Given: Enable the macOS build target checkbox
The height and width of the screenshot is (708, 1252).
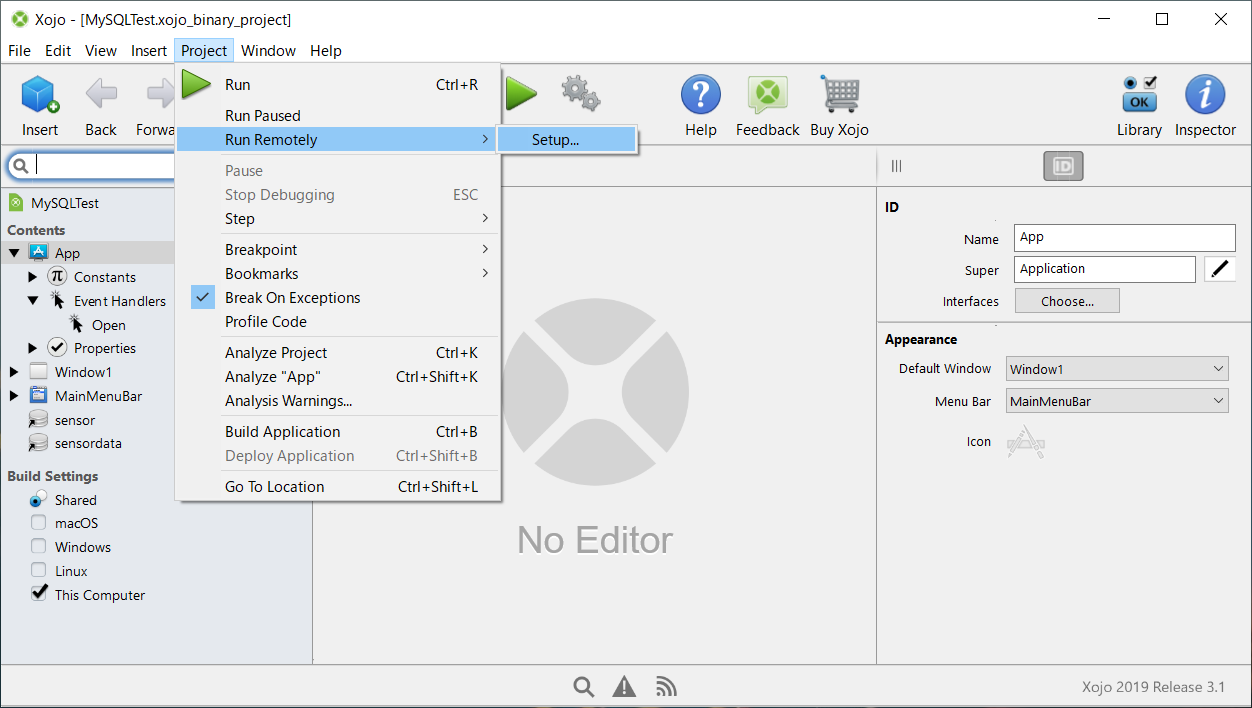Looking at the screenshot, I should click(x=38, y=523).
